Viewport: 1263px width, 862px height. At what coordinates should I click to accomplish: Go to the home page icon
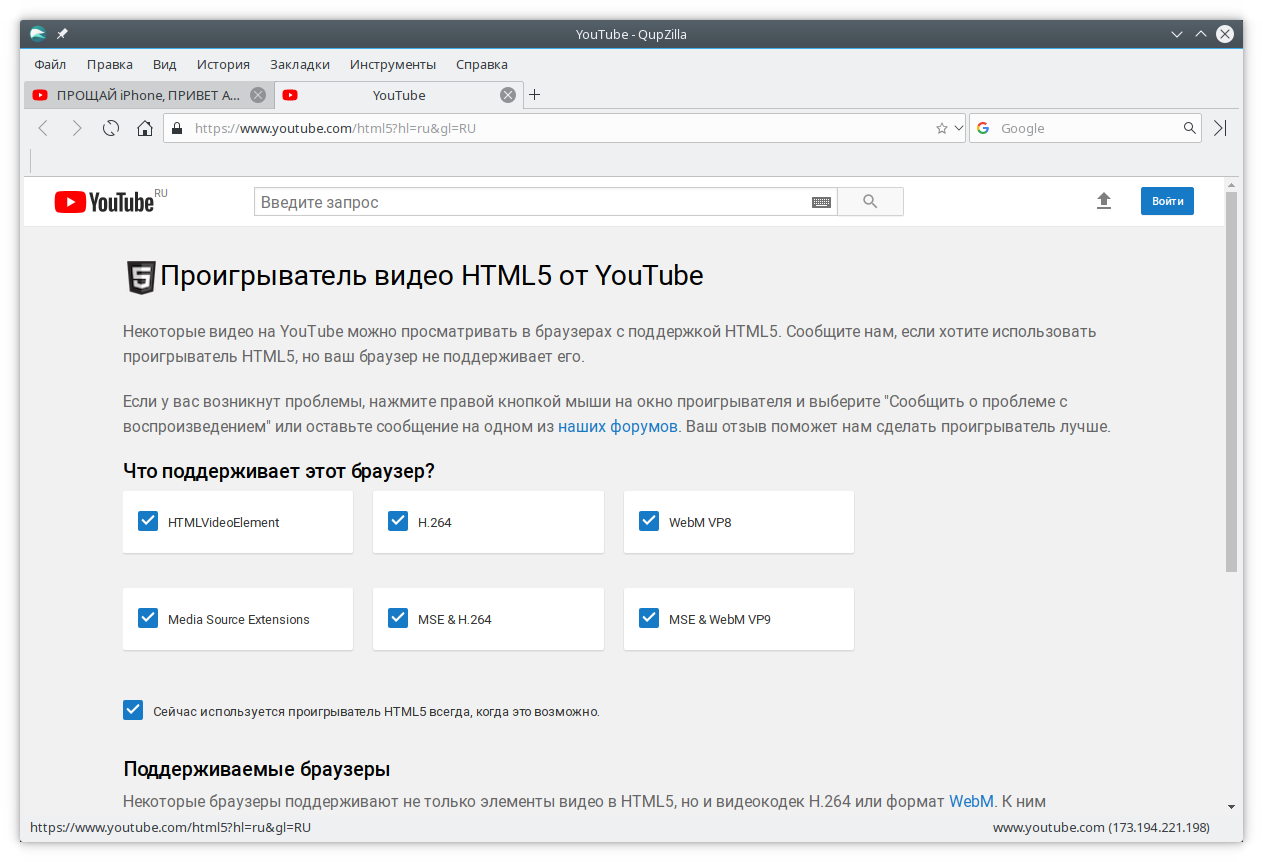145,128
